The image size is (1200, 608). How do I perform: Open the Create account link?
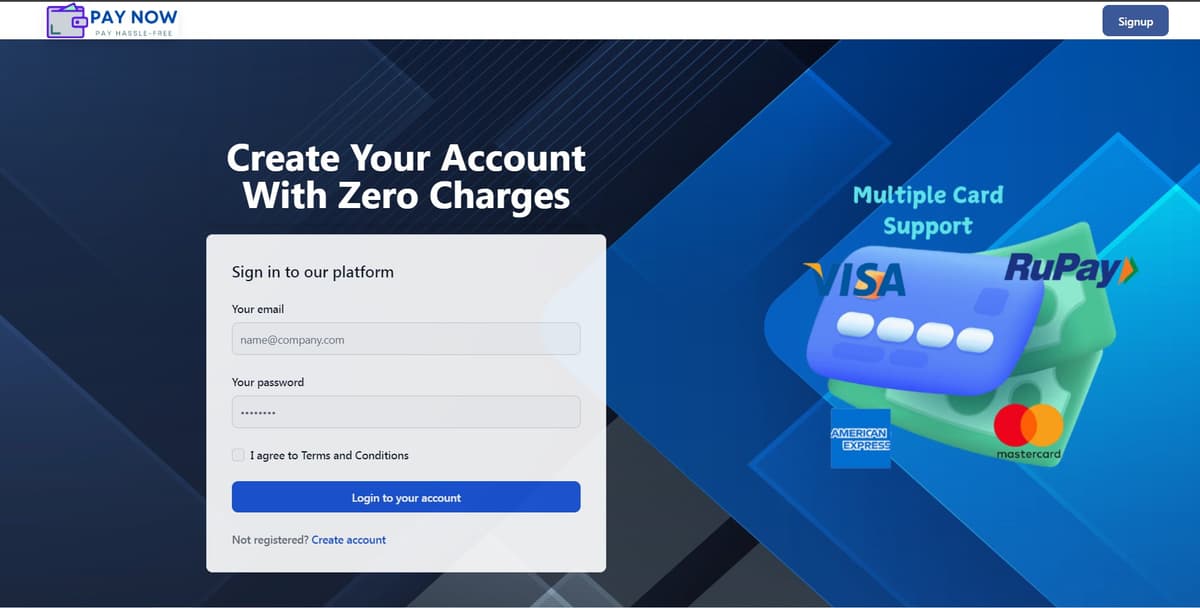tap(349, 540)
